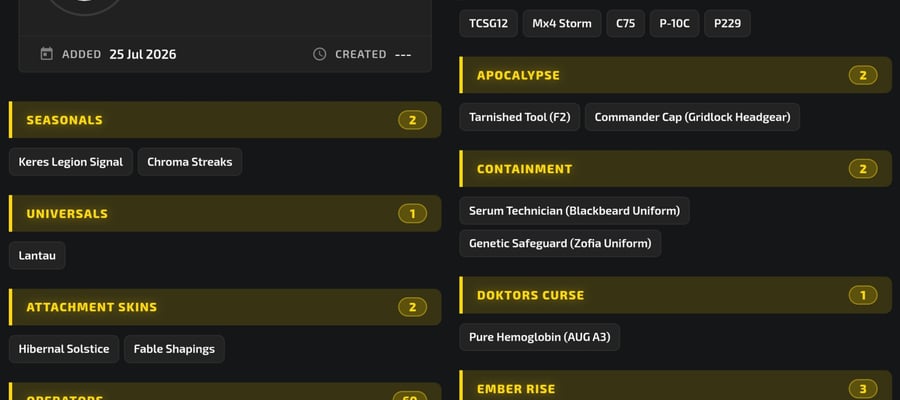Image resolution: width=900 pixels, height=400 pixels.
Task: Select the Mx4 Storm chip
Action: (562, 24)
